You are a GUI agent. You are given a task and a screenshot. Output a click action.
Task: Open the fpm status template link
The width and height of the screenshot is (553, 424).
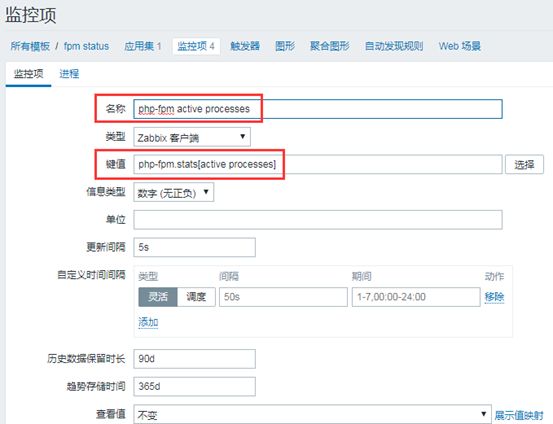86,46
